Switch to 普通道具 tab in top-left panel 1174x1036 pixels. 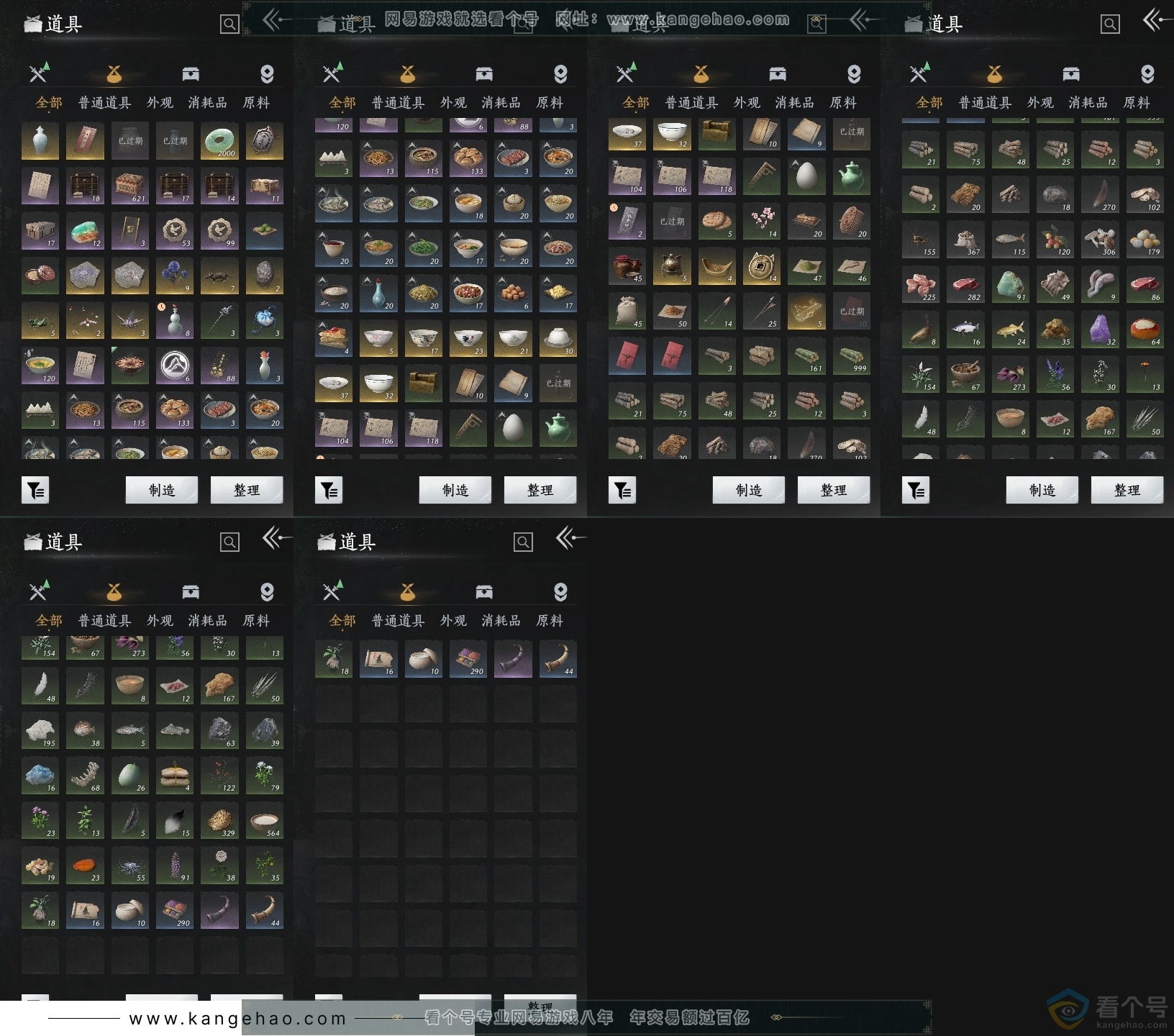pos(104,103)
